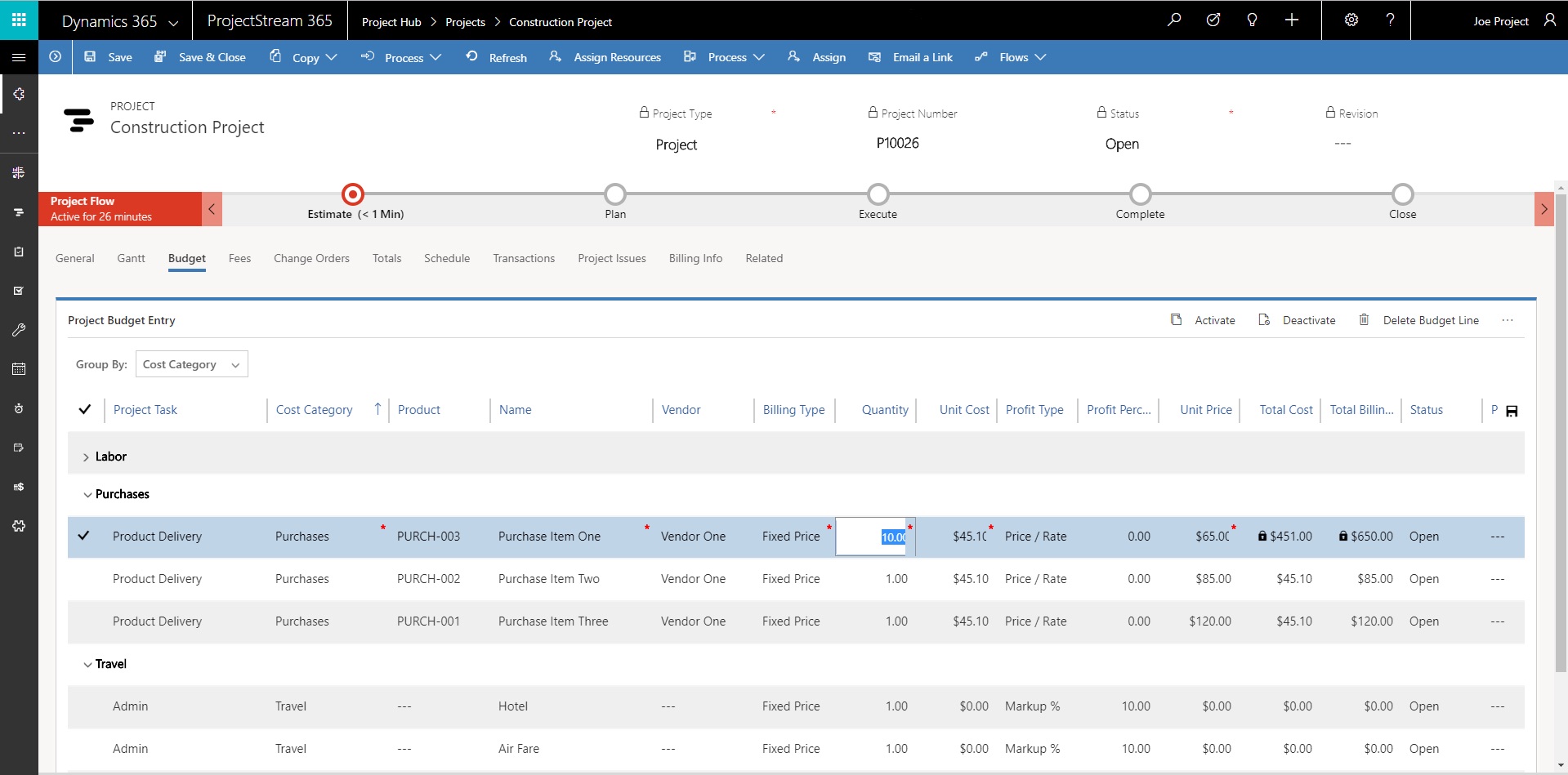Toggle select-all checkmark in grid header
The width and height of the screenshot is (1568, 775).
[85, 409]
